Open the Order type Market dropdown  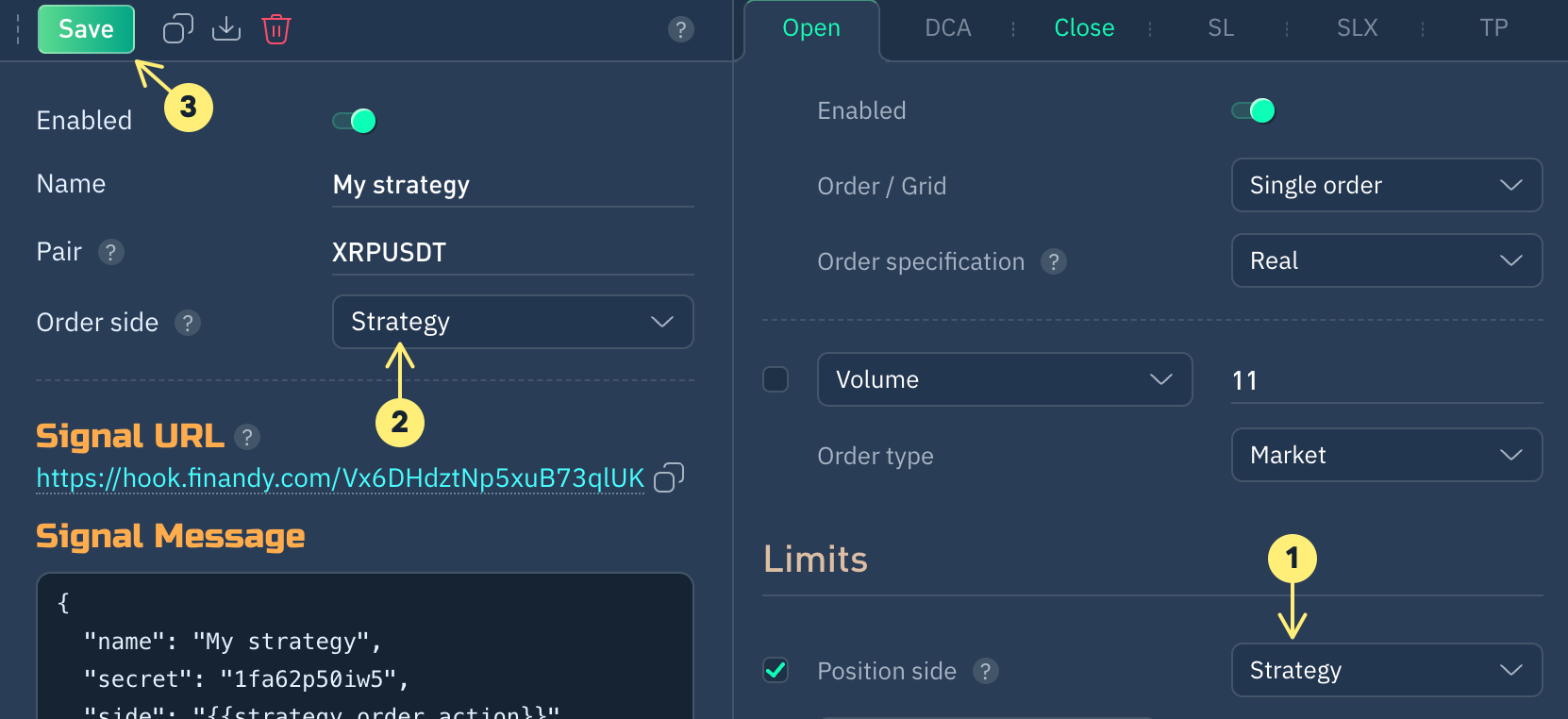(x=1386, y=455)
